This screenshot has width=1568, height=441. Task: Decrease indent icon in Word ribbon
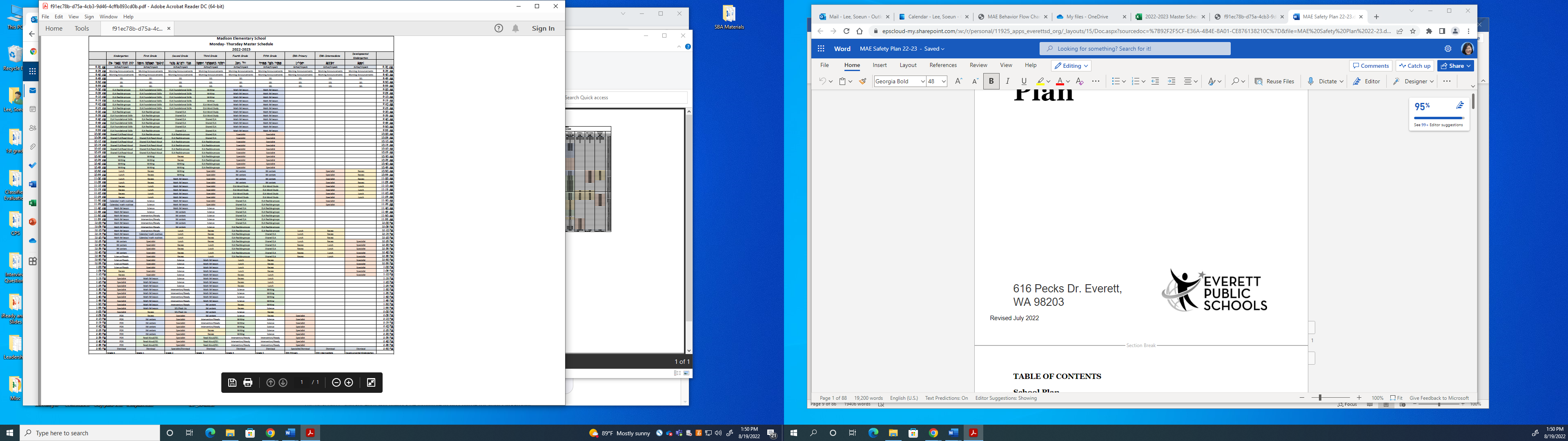click(x=1155, y=81)
